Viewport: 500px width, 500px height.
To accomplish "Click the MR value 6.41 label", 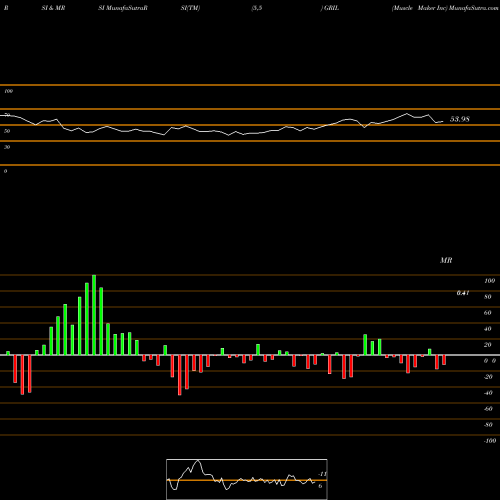I will tap(463, 293).
